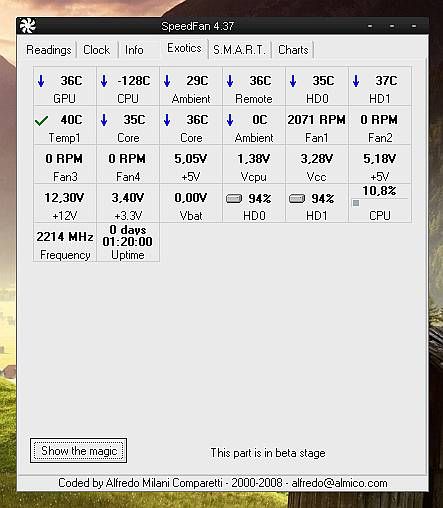
Task: Click the Remote temperature arrow icon
Action: 230,81
